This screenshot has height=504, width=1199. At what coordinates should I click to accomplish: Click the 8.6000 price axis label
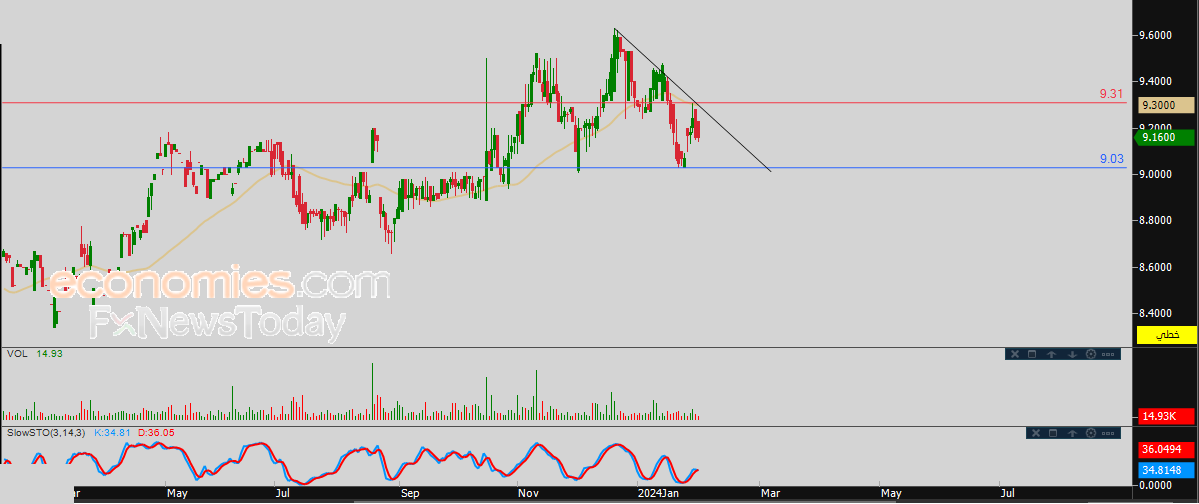[1156, 267]
